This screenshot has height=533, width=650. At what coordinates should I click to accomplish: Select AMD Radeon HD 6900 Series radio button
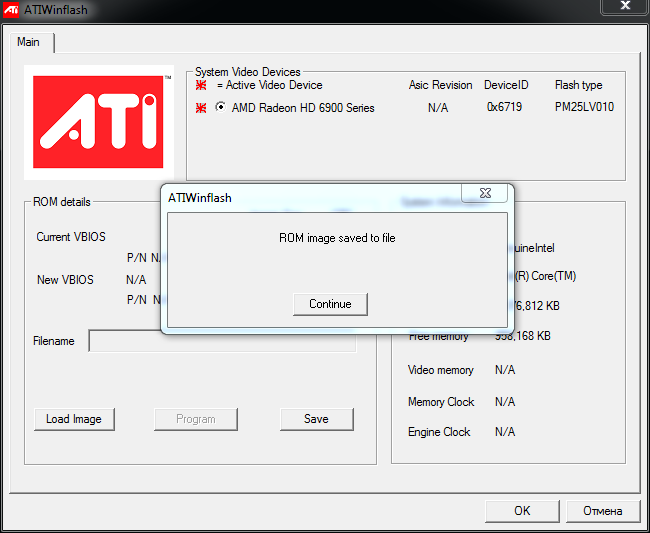coord(221,107)
